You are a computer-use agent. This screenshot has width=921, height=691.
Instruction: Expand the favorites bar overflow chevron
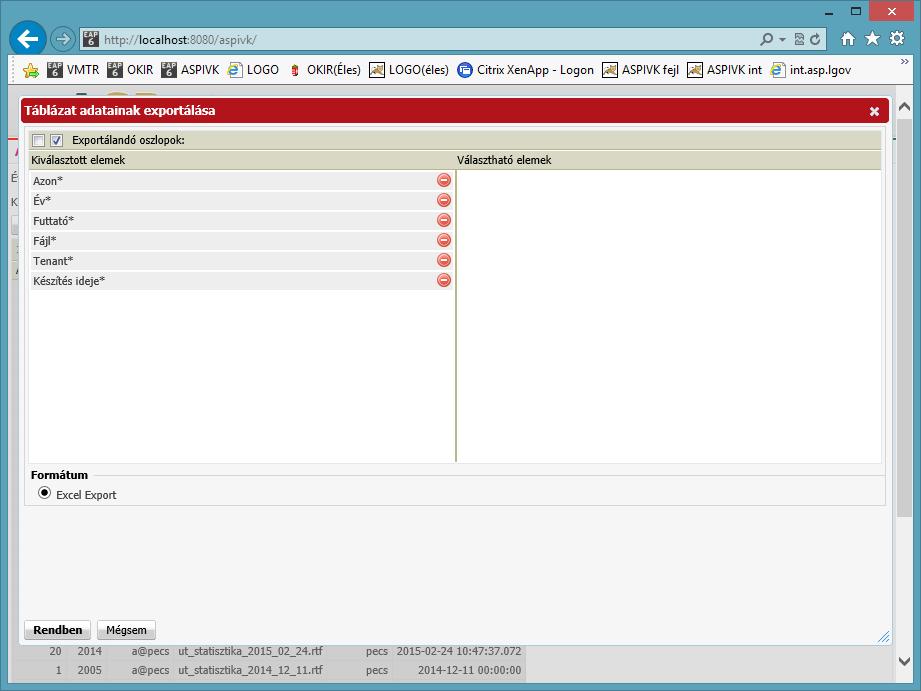point(905,62)
